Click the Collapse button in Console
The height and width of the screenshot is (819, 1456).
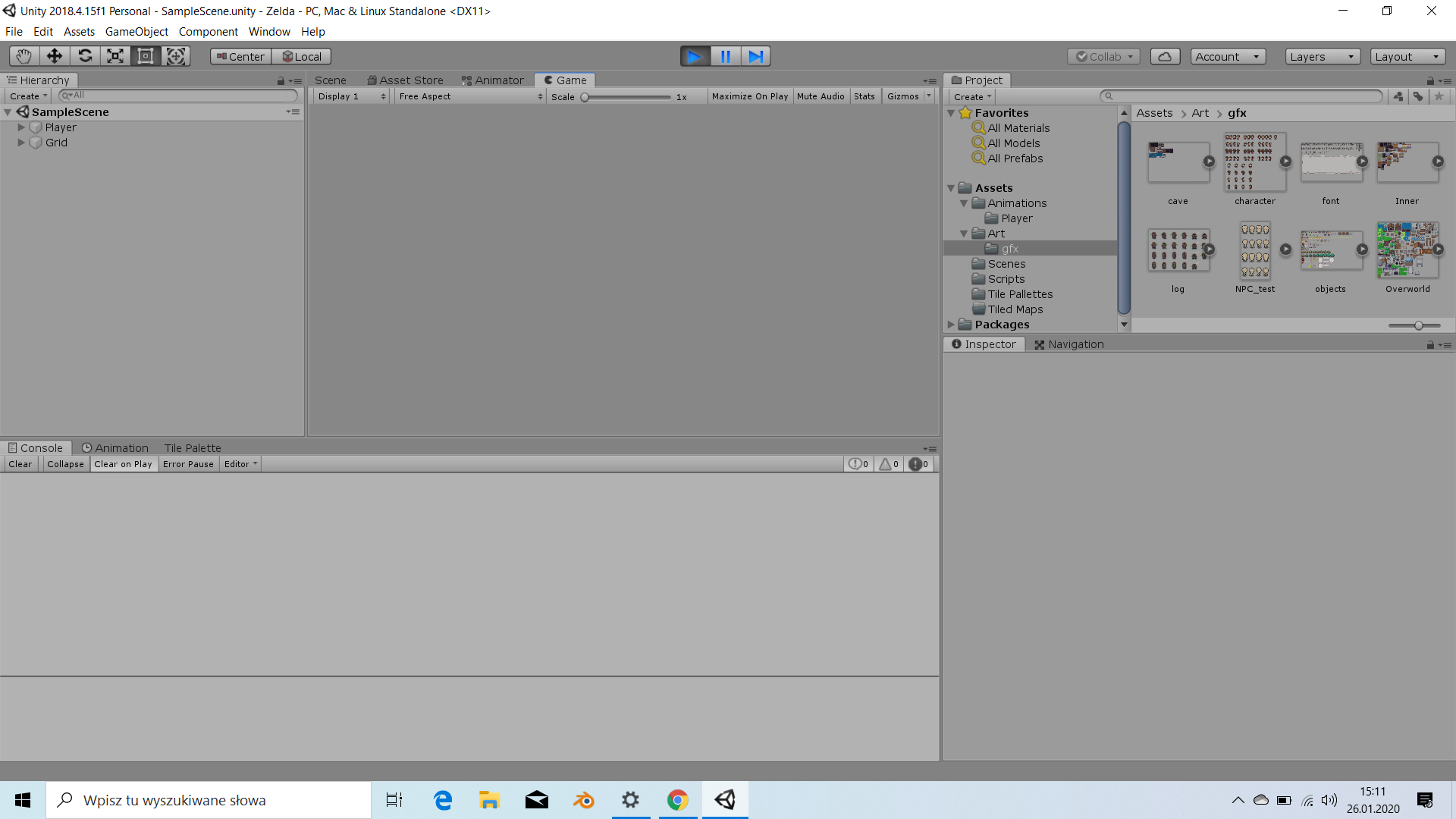pyautogui.click(x=65, y=464)
